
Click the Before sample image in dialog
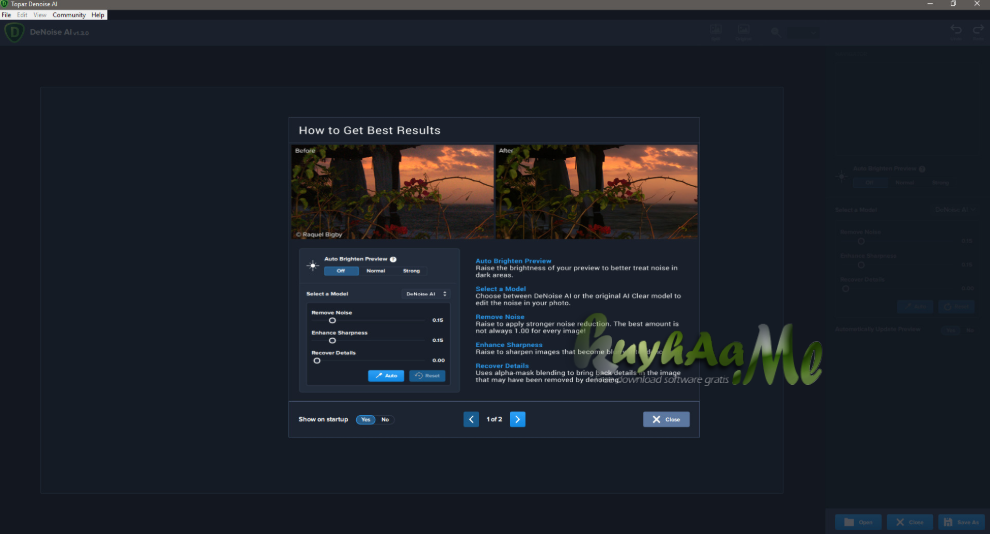pos(392,192)
